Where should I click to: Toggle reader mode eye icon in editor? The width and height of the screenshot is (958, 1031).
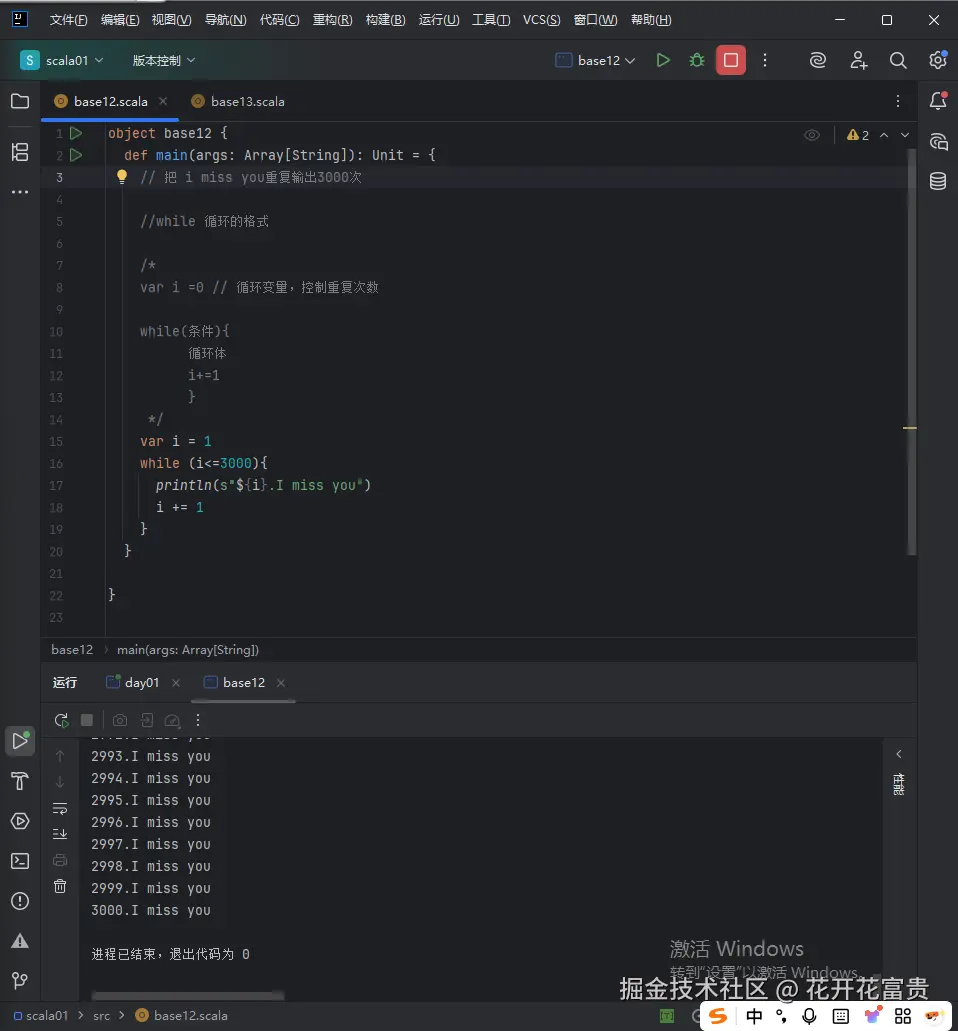point(812,135)
